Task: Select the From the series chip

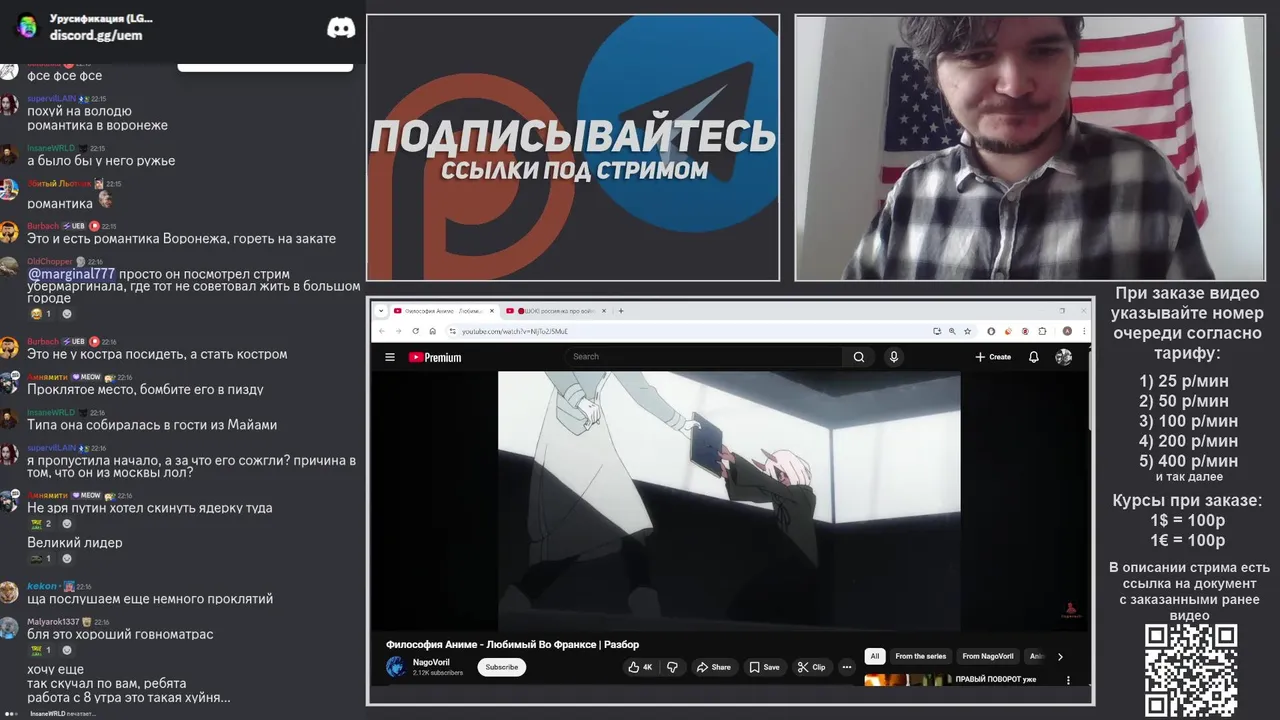Action: (921, 656)
